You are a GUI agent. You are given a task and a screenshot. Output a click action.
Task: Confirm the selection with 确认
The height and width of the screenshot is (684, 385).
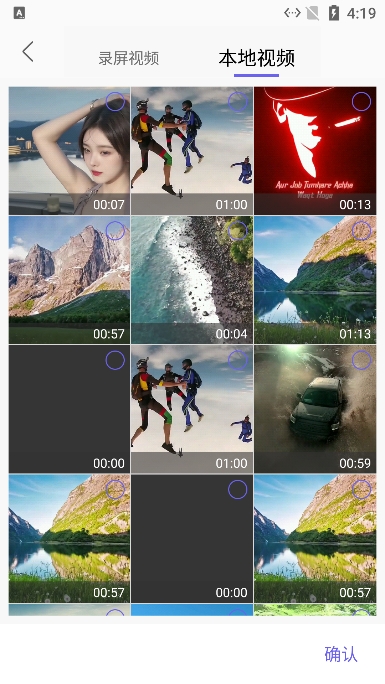tap(341, 654)
